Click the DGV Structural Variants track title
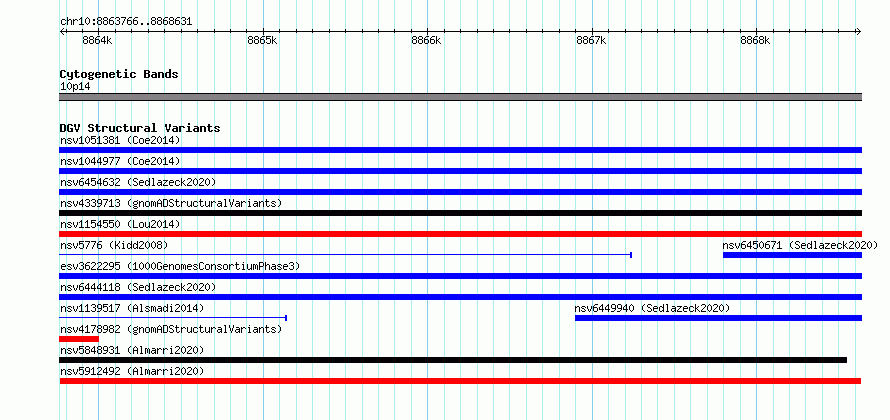The image size is (890, 420). (140, 128)
